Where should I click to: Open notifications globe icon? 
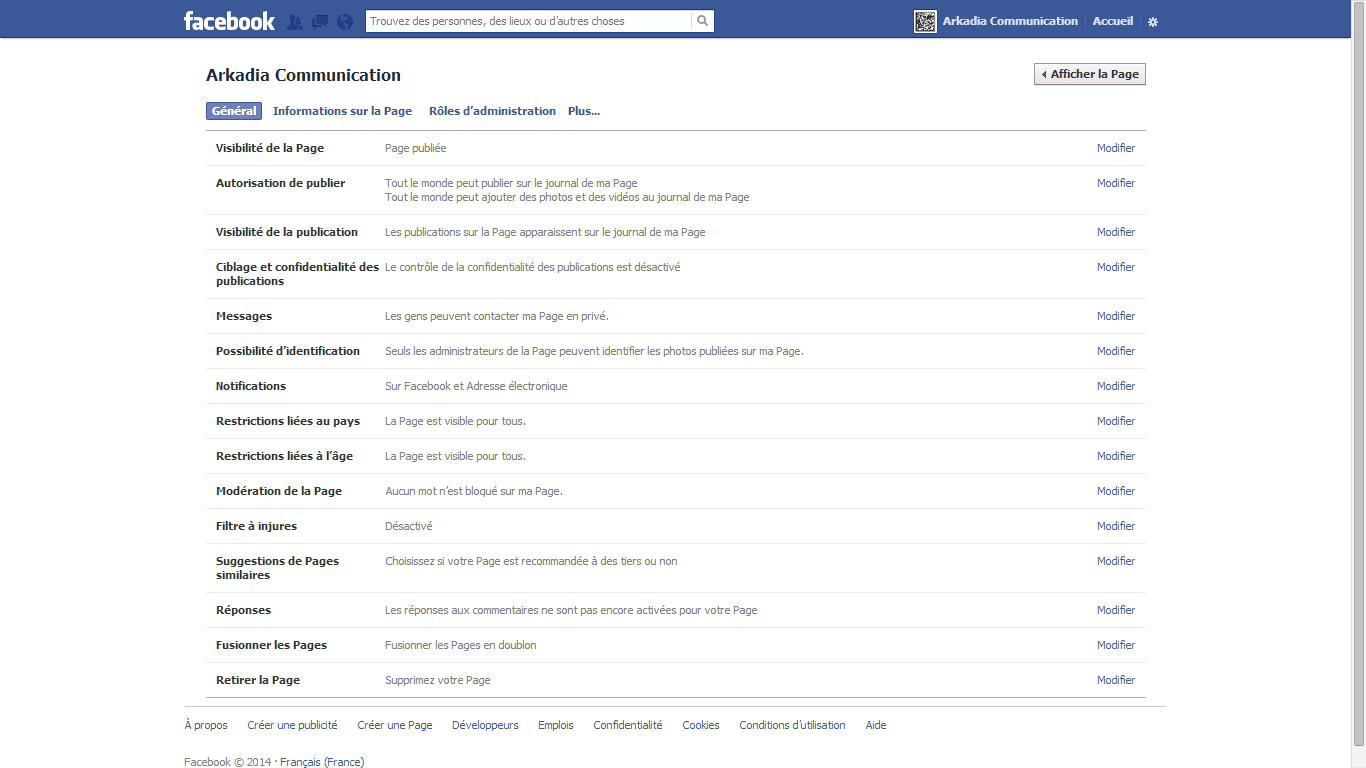coord(345,21)
